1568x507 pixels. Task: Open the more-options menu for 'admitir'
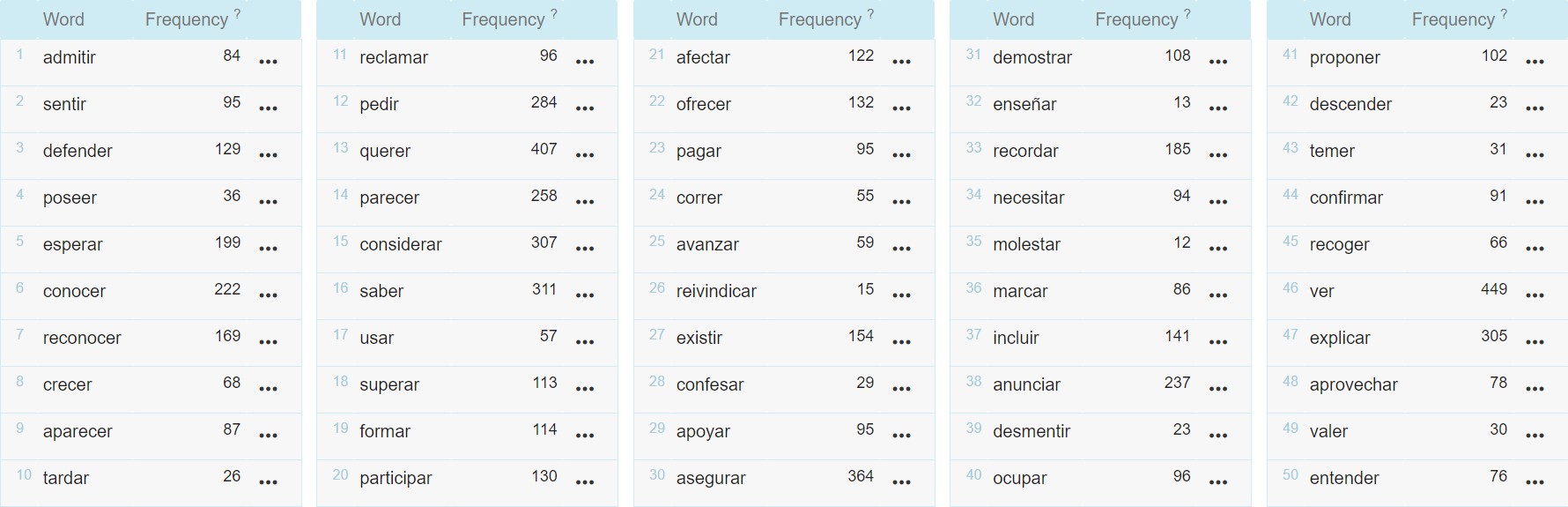269,62
